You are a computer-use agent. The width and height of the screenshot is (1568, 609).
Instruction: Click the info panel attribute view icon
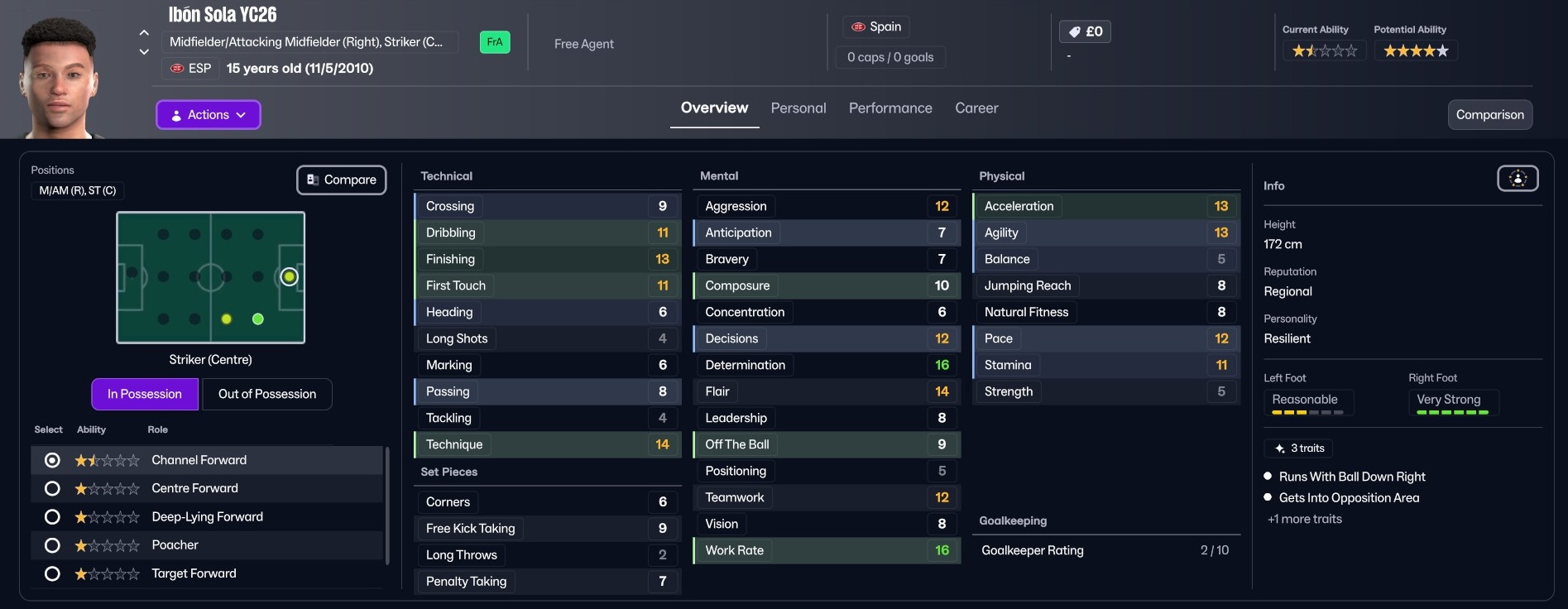pyautogui.click(x=1518, y=179)
